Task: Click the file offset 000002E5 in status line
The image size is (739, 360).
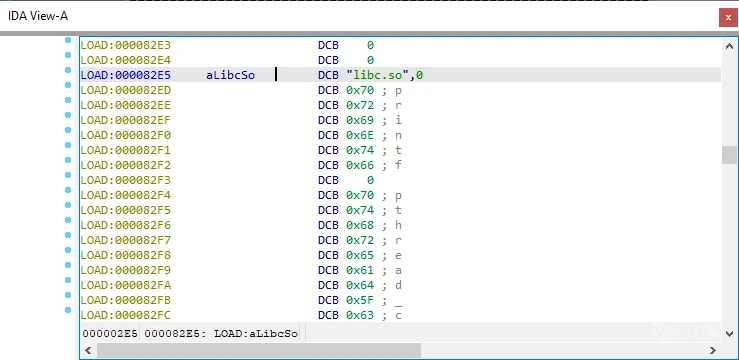Action: tap(110, 334)
